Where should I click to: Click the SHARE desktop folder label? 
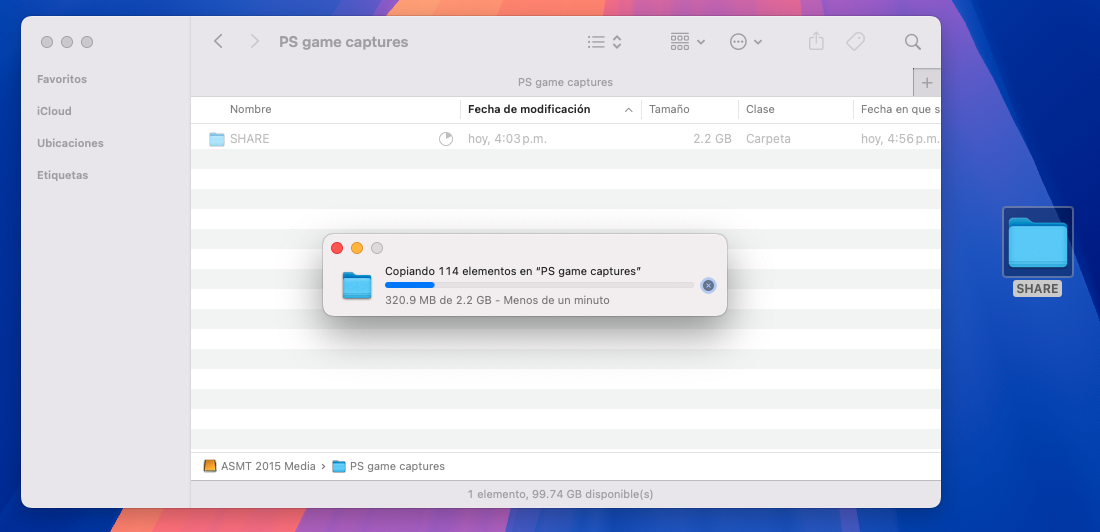click(1038, 288)
